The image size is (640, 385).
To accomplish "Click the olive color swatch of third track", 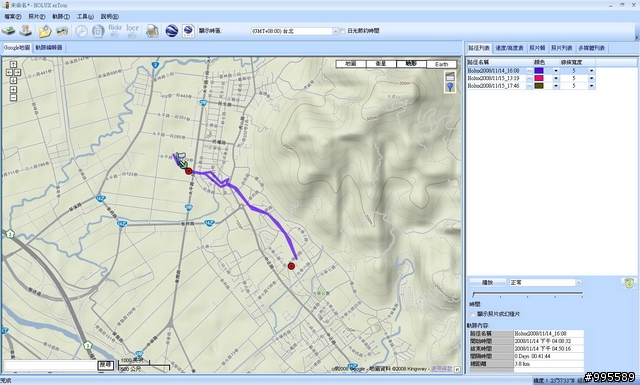I will [x=539, y=86].
